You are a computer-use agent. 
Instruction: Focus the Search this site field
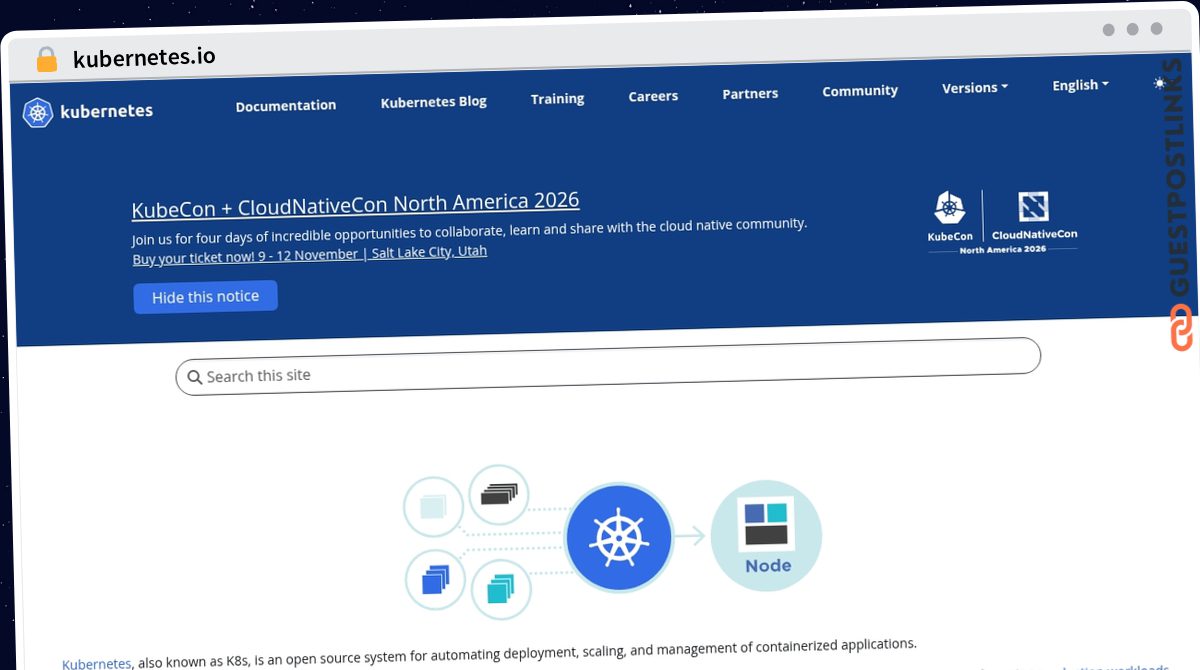click(608, 366)
